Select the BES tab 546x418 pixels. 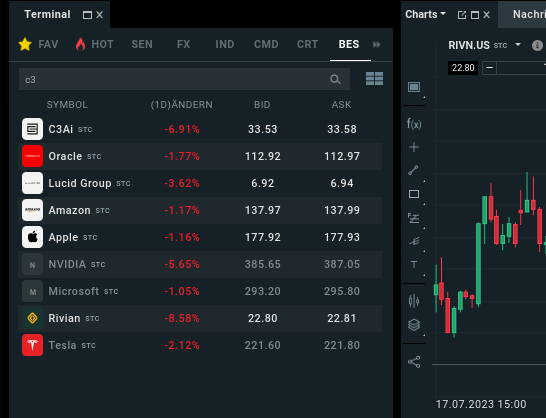click(349, 44)
